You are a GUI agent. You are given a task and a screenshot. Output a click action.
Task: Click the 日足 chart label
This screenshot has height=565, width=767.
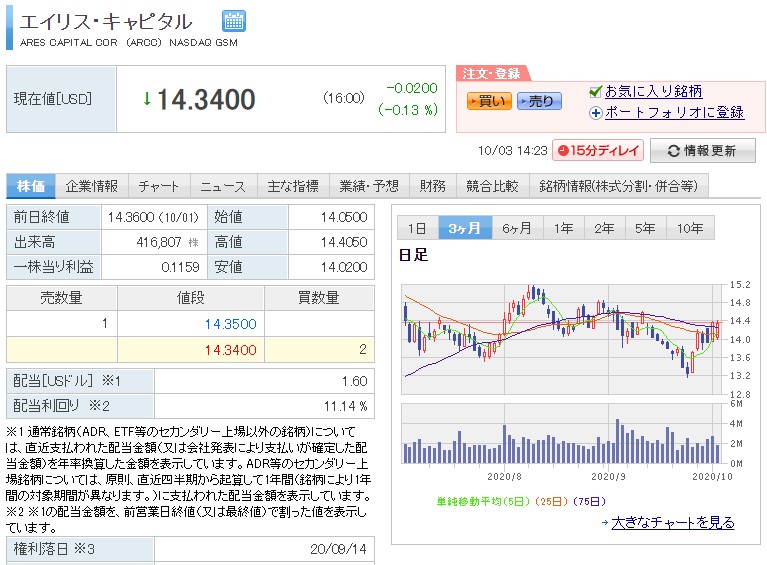(413, 255)
